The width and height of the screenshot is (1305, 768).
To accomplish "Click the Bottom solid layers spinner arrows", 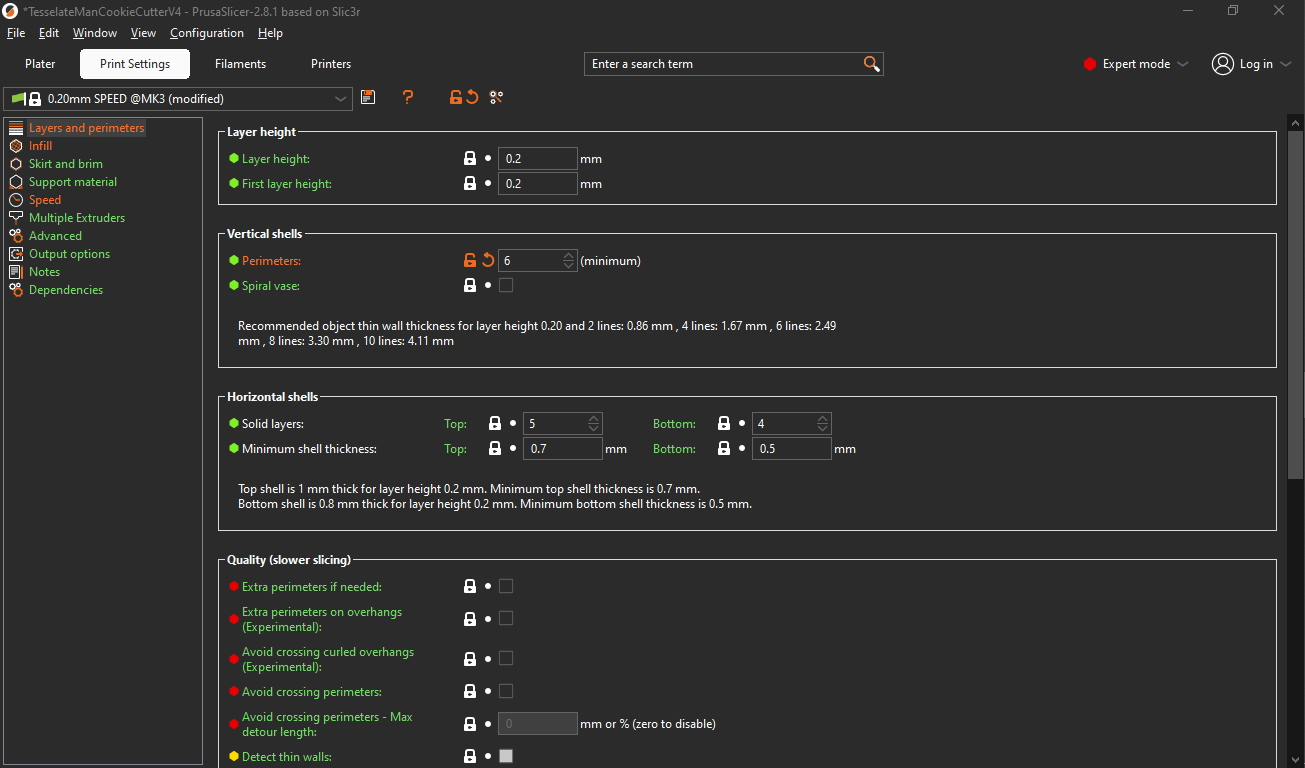I will coord(823,423).
